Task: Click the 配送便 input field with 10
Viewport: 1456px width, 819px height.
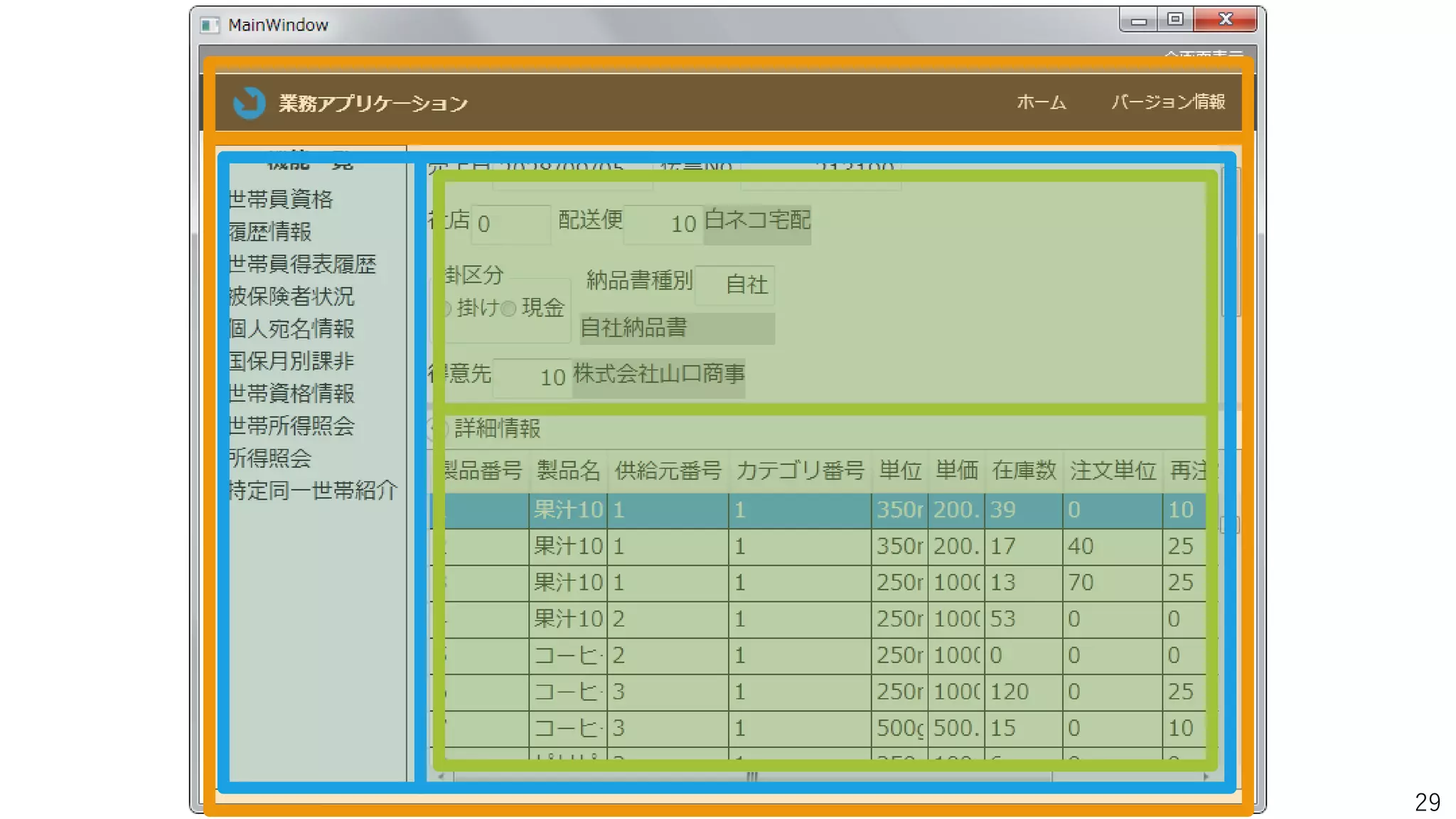Action: [x=663, y=224]
